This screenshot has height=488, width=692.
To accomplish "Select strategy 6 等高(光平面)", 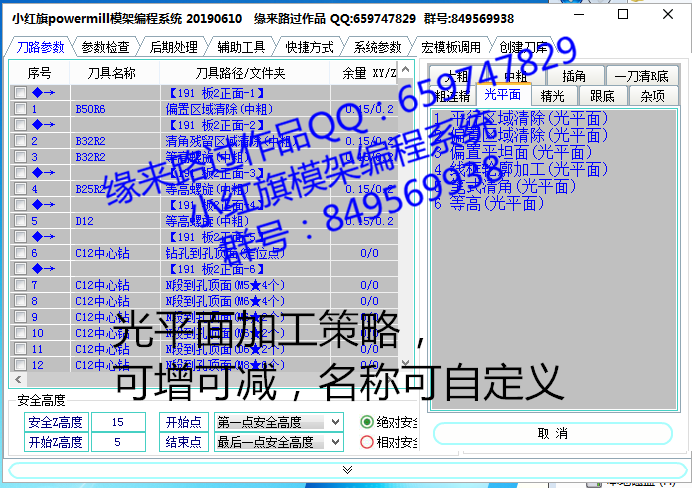I will 489,204.
